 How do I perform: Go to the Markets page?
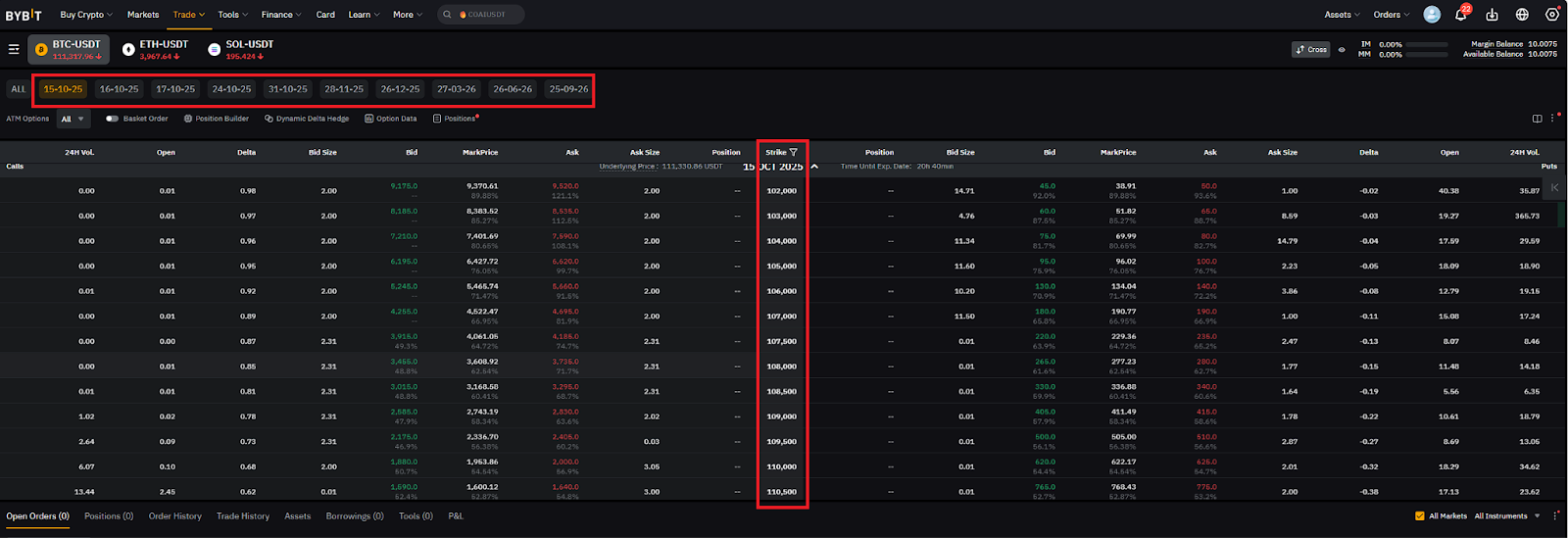[x=143, y=15]
